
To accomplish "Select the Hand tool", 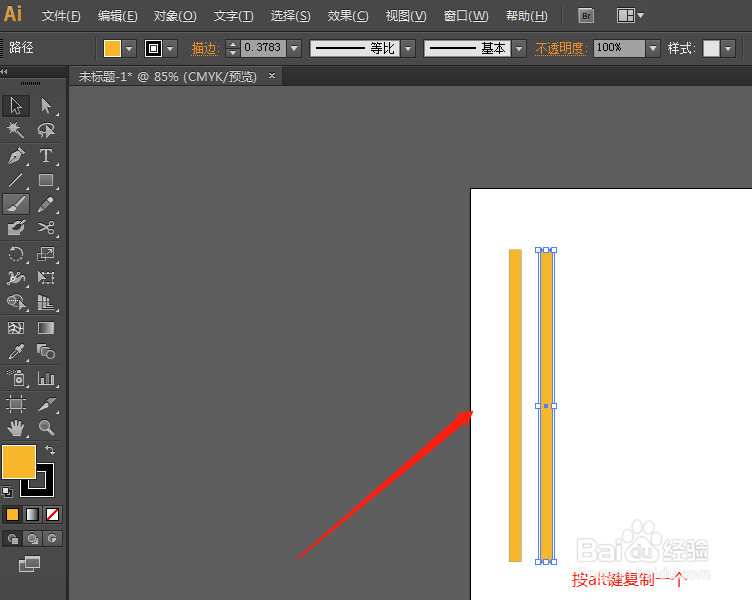I will [16, 428].
